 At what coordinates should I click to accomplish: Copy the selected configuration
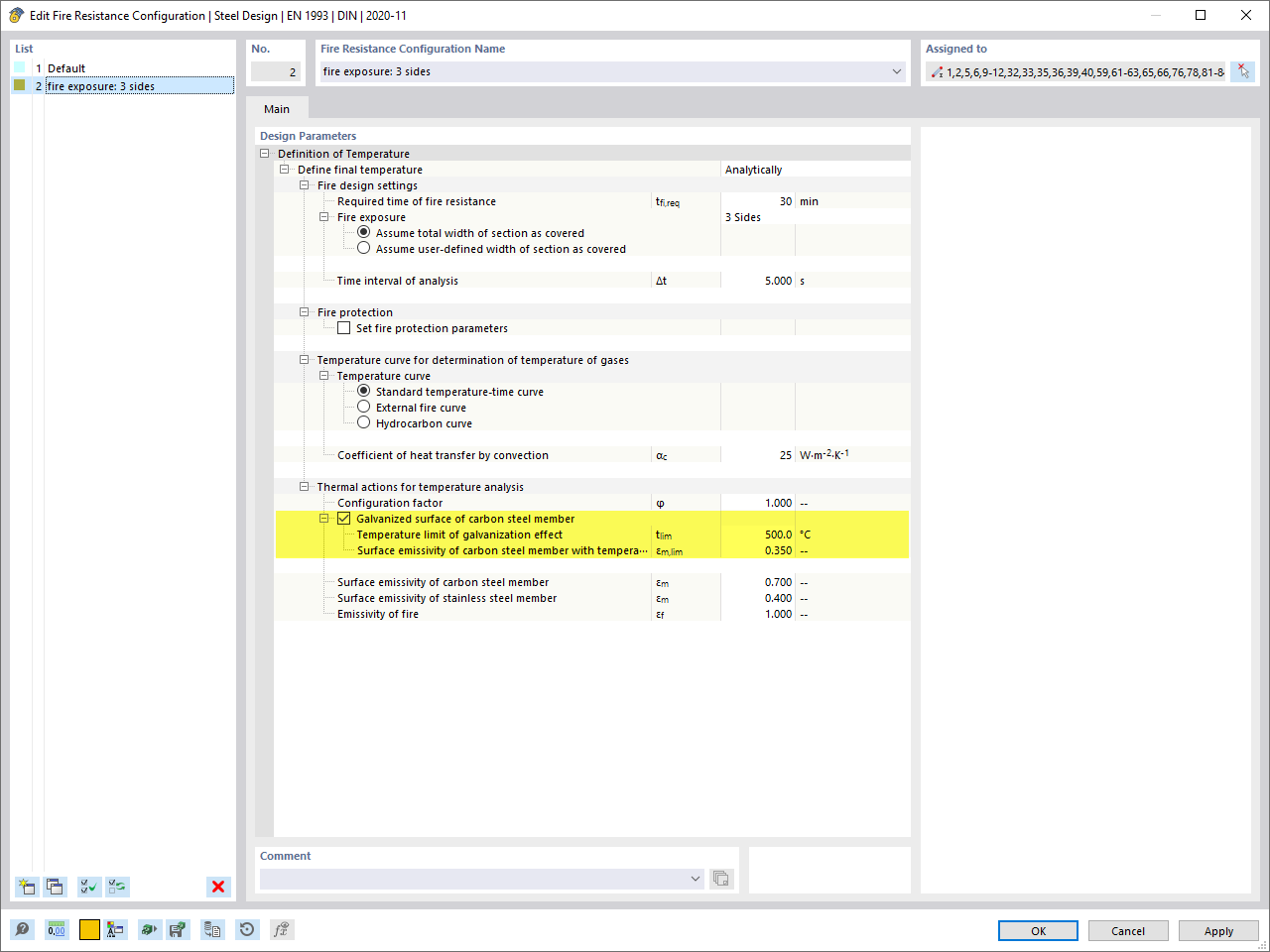(55, 887)
